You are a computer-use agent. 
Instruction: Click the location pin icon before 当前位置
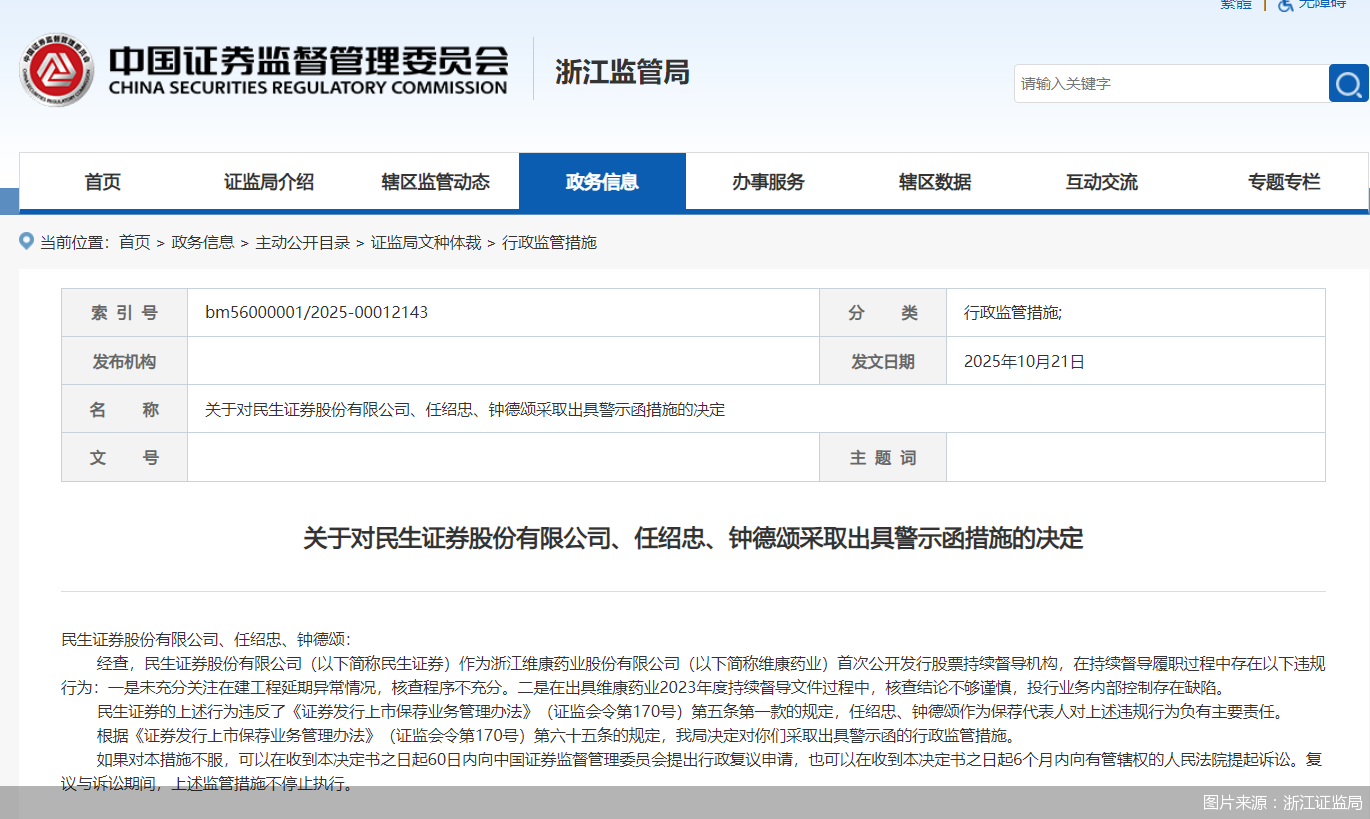pyautogui.click(x=27, y=241)
